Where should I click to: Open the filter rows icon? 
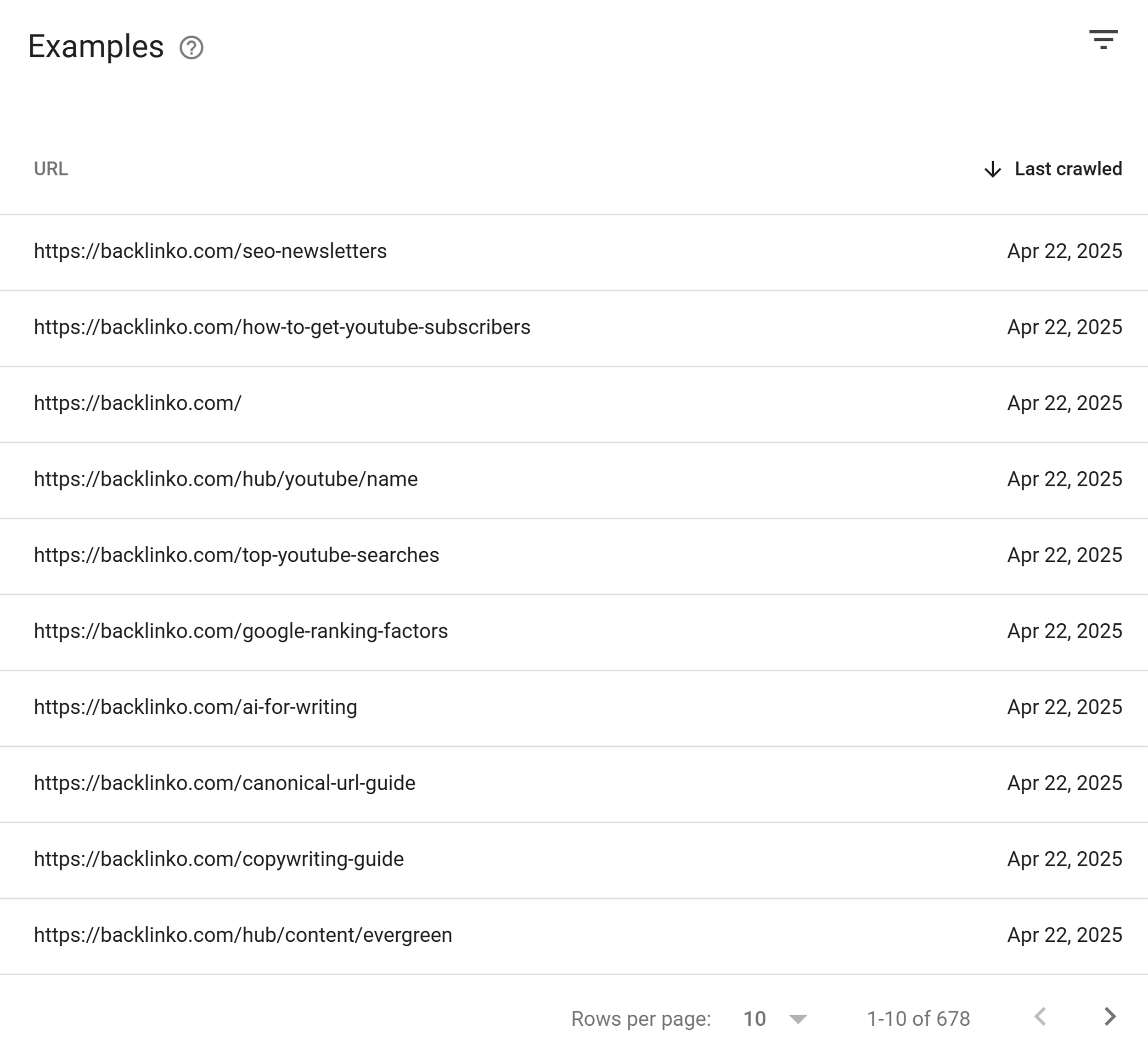click(1103, 40)
